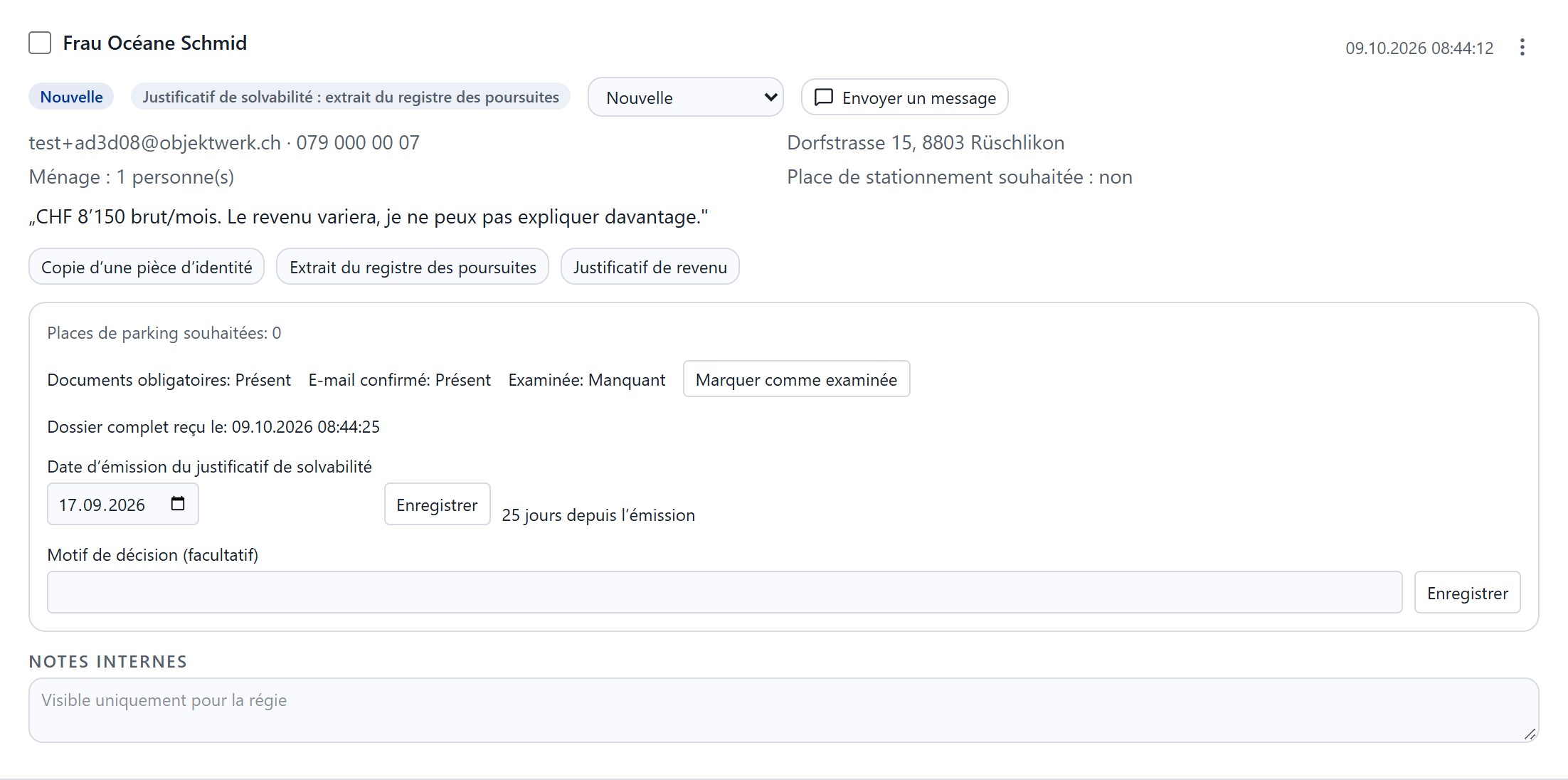Open the Nouvelle status dropdown
Viewport: 1568px width, 780px height.
coord(686,97)
